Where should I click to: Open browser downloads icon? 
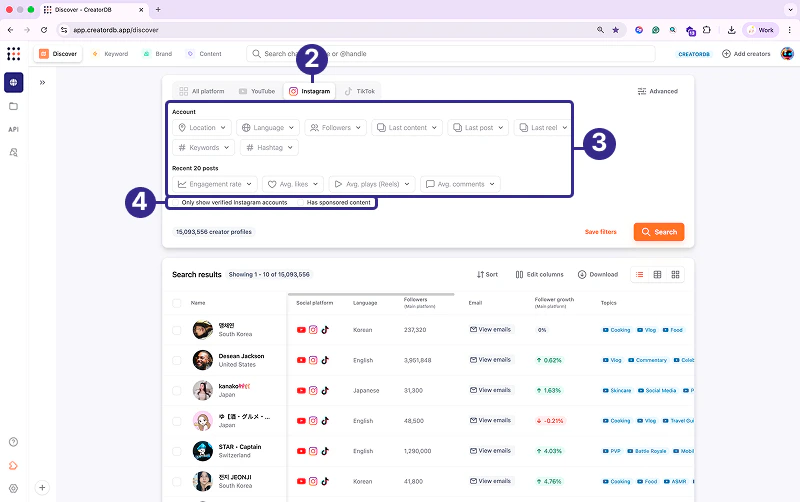tap(731, 30)
